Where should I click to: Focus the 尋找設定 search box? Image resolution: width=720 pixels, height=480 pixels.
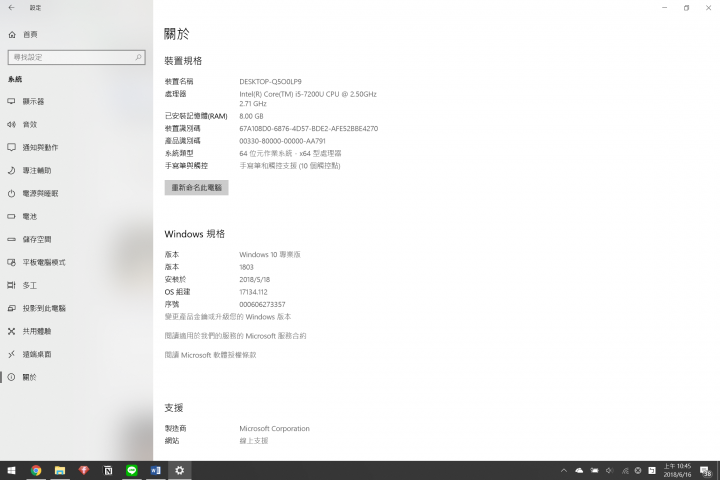pos(77,57)
